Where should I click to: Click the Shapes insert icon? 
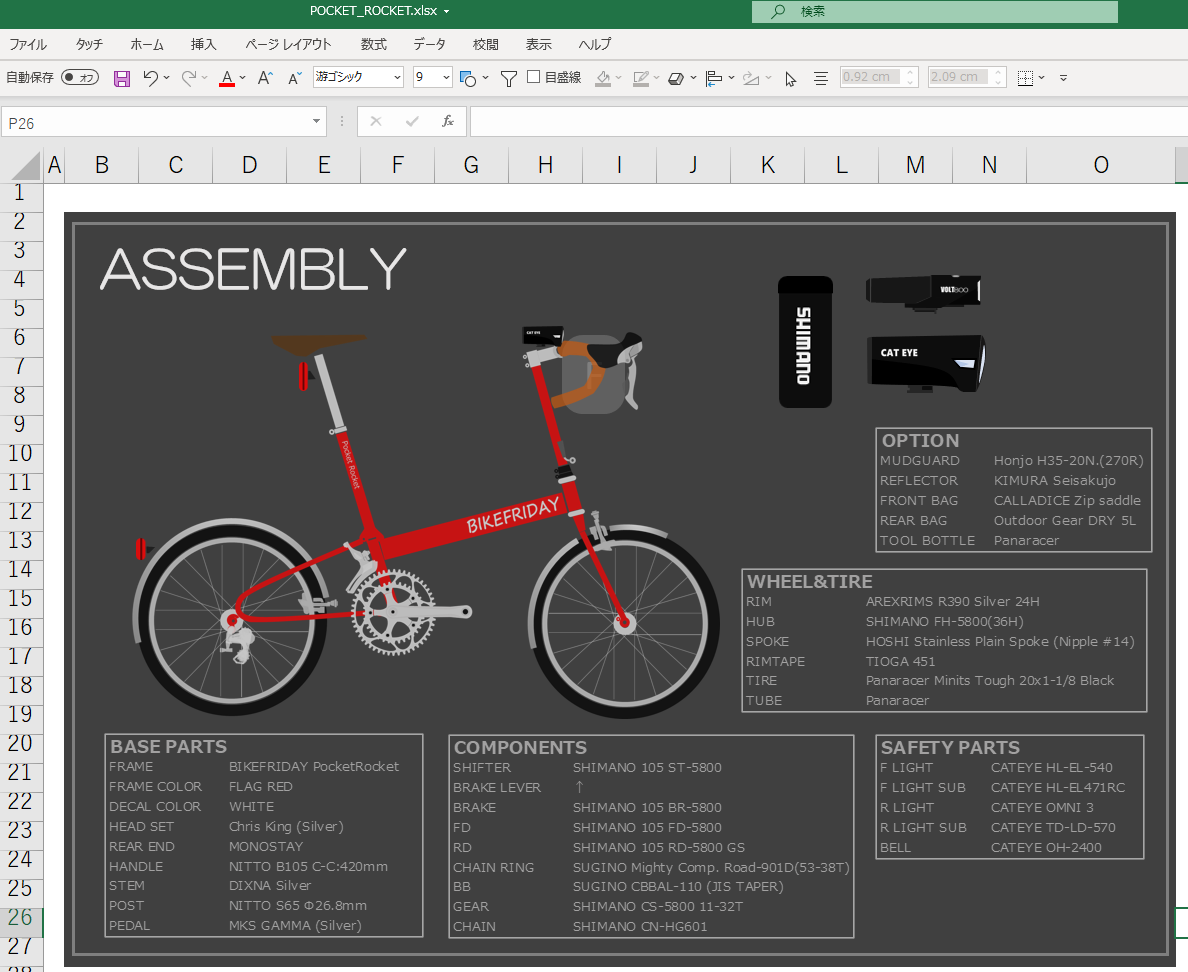pos(467,78)
